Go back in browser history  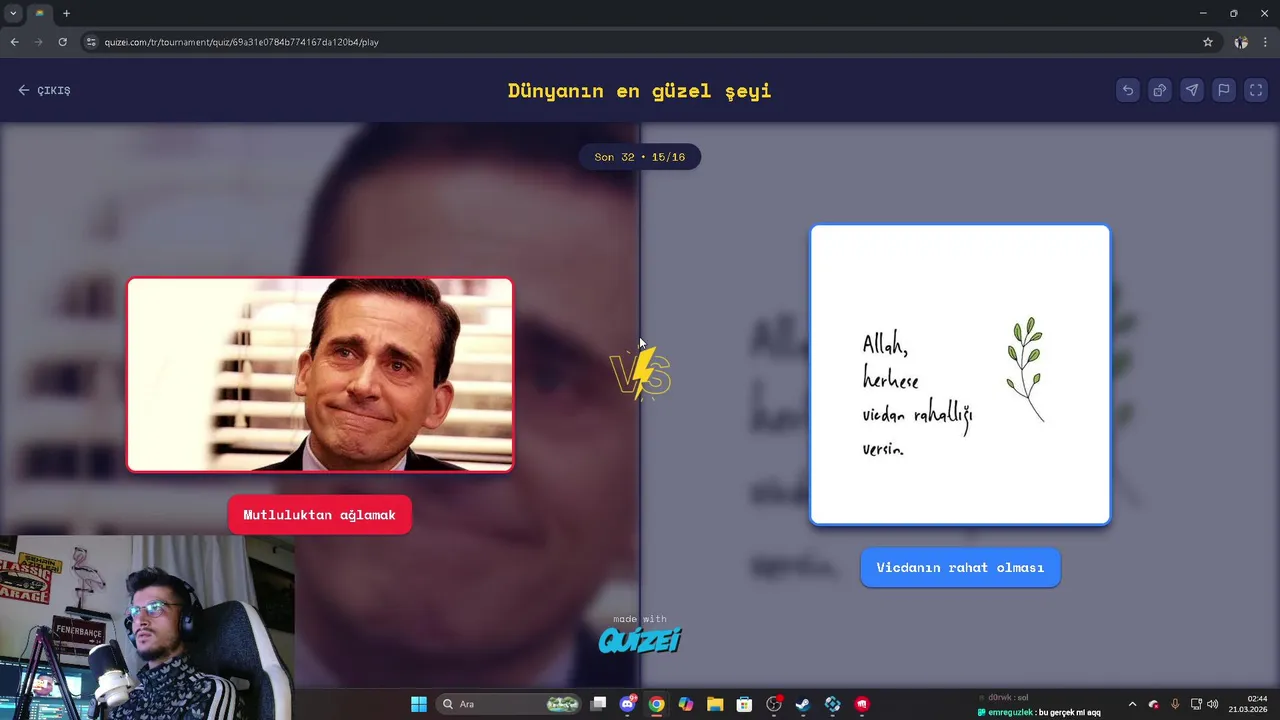(x=14, y=42)
